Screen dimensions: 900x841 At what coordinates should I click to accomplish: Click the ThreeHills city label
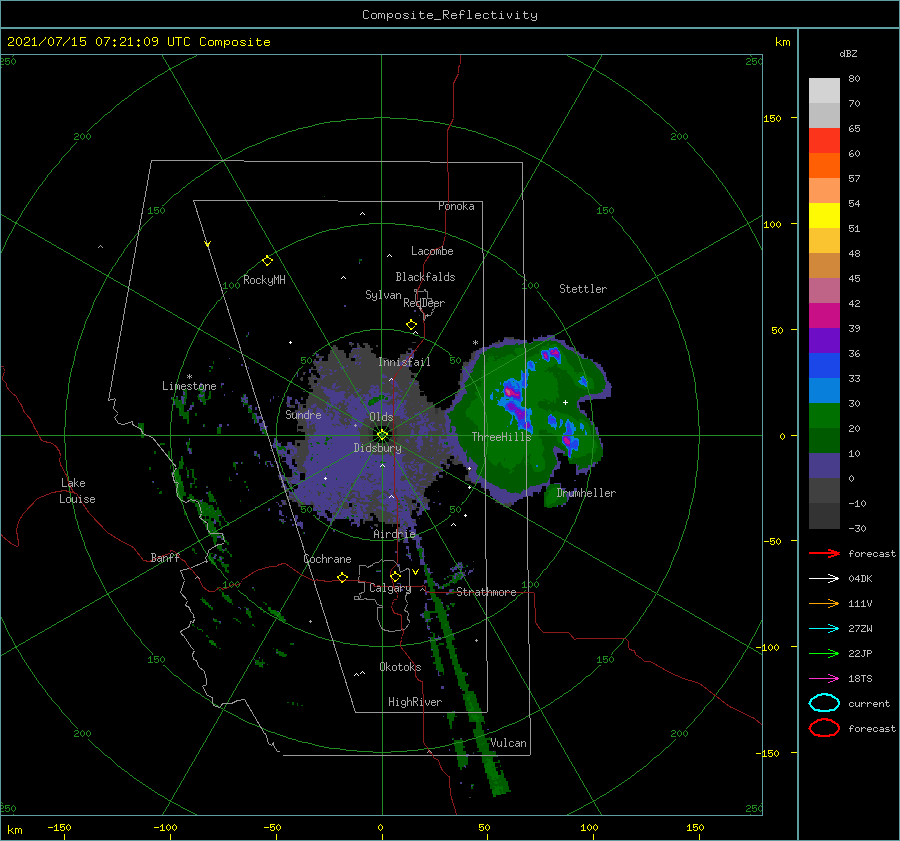coord(502,437)
